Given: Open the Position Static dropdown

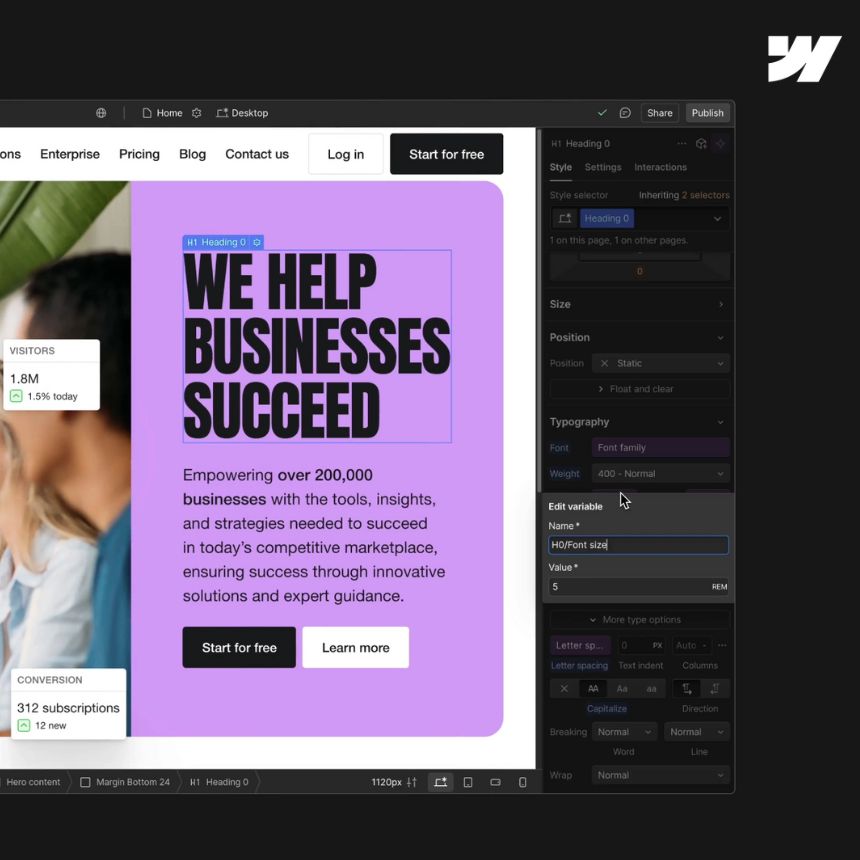Looking at the screenshot, I should coord(660,364).
